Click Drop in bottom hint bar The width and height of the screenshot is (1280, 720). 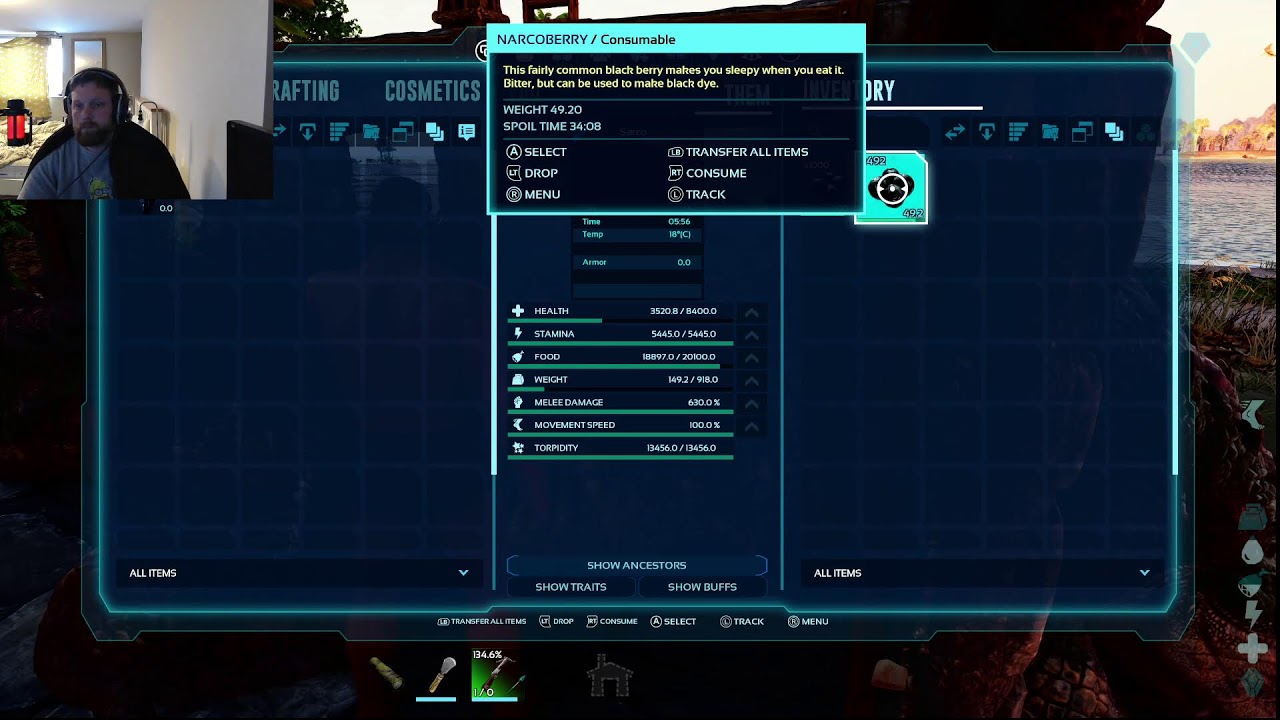pyautogui.click(x=557, y=621)
